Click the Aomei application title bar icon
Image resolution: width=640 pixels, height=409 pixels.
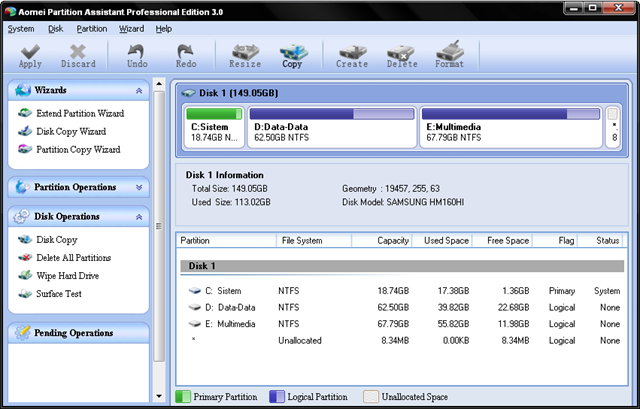coord(10,11)
